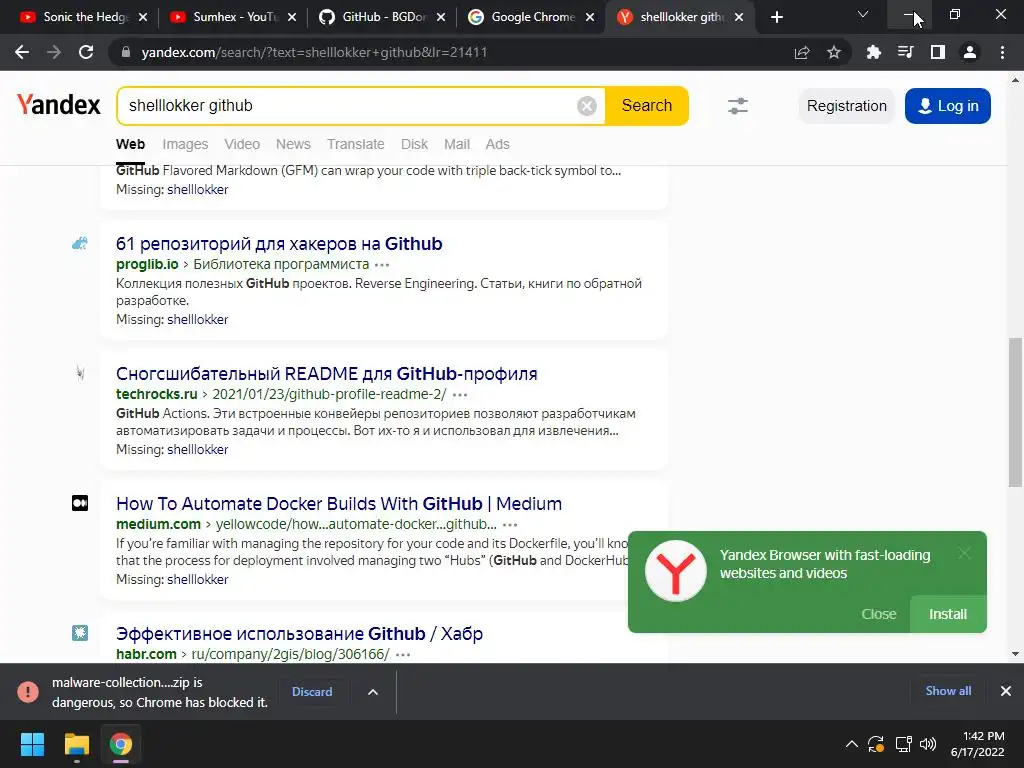Click the Yandex Browser logo in promo
Viewport: 1024px width, 768px height.
click(676, 571)
